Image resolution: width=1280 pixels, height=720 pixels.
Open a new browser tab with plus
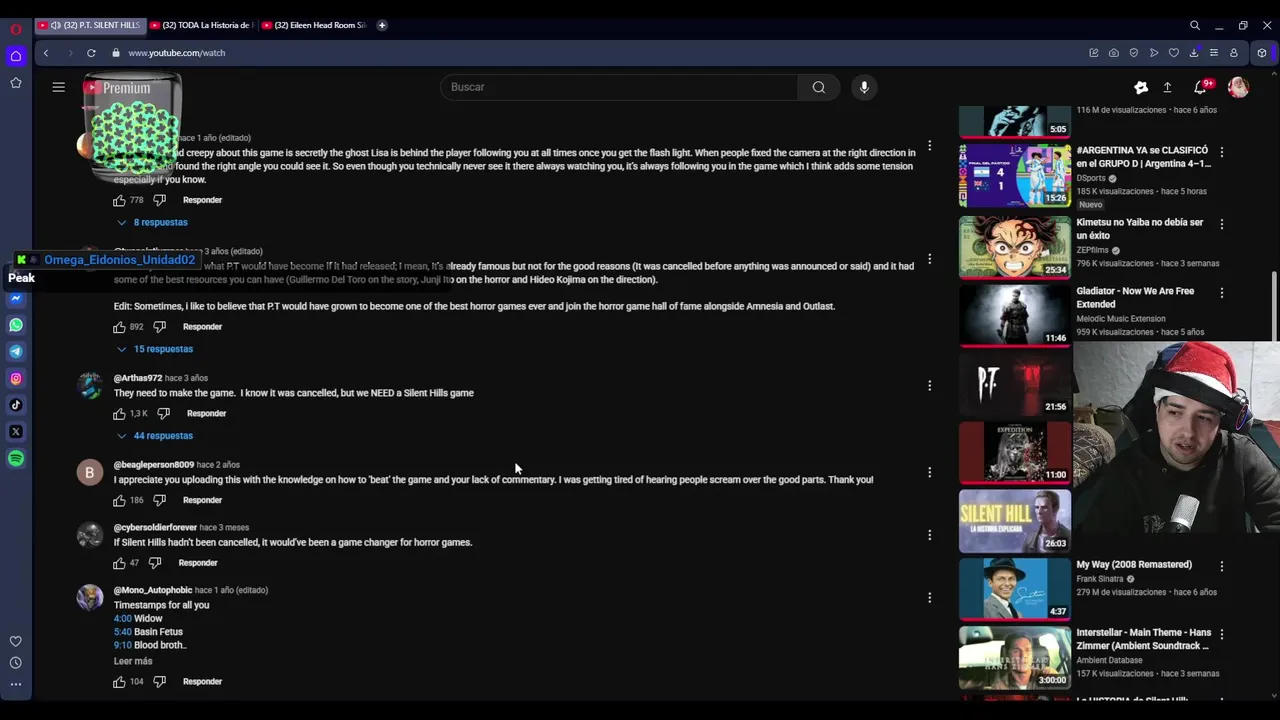point(382,25)
